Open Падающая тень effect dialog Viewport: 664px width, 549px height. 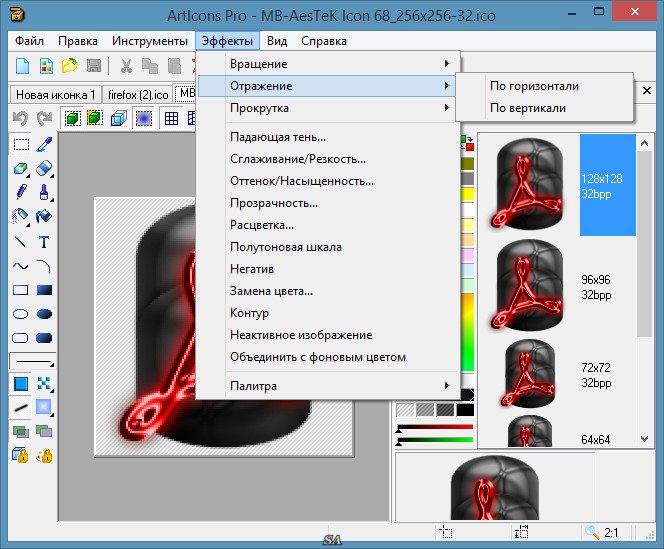coord(328,137)
